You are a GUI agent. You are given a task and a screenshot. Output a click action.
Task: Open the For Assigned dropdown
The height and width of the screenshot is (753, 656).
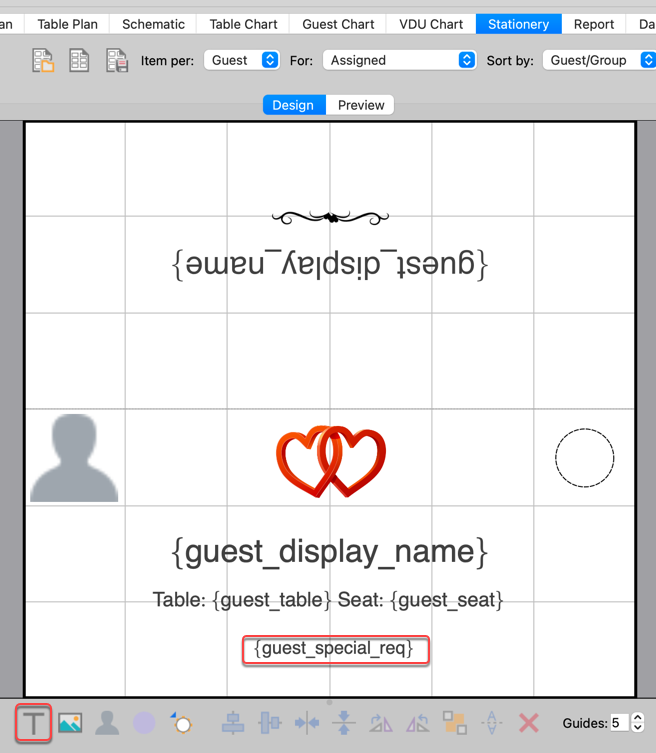click(399, 60)
